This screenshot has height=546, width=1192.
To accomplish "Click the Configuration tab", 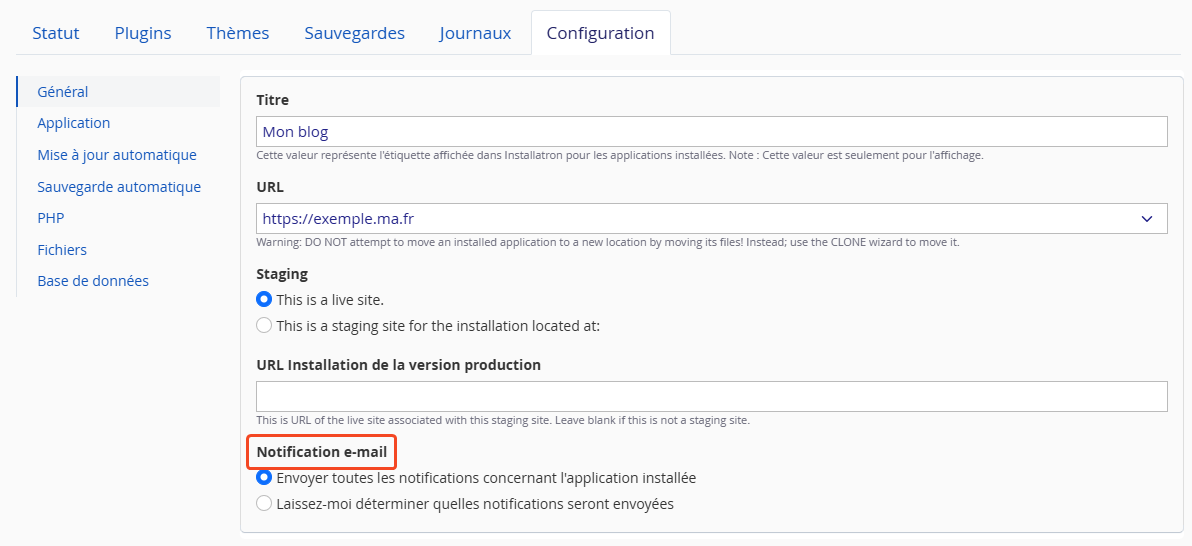I will click(x=600, y=33).
